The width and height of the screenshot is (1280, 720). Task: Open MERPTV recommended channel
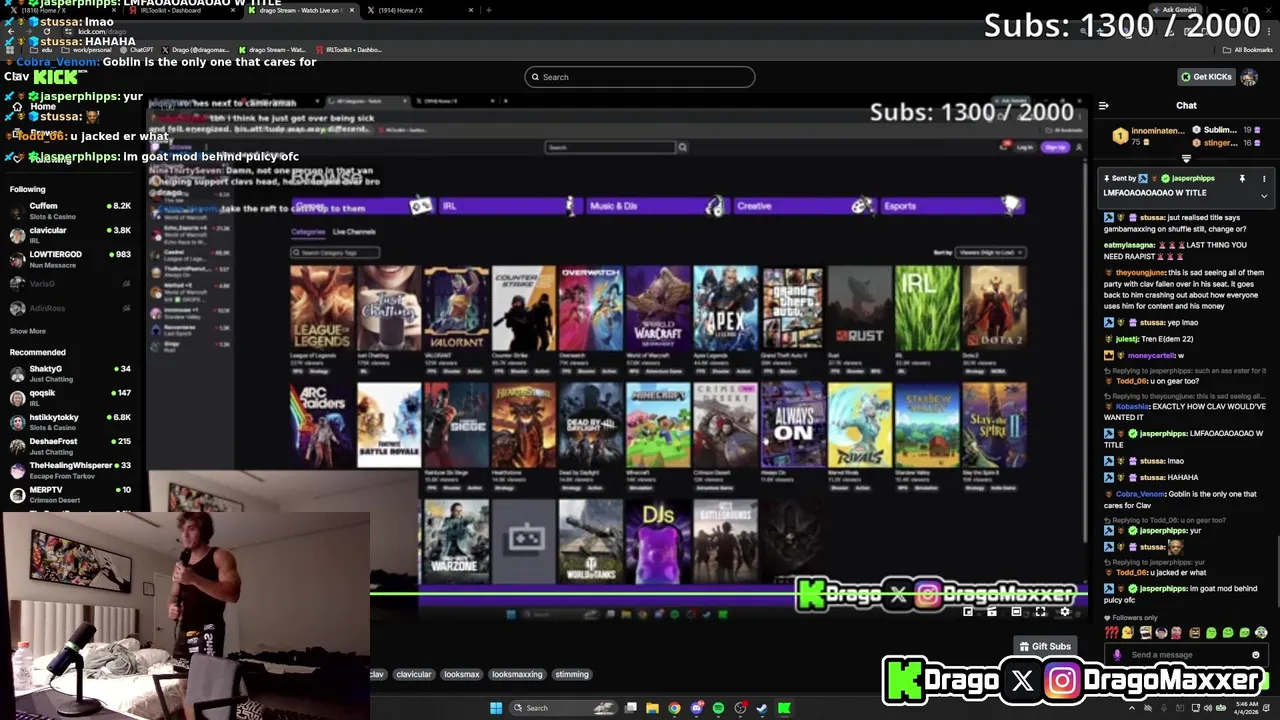[70, 494]
